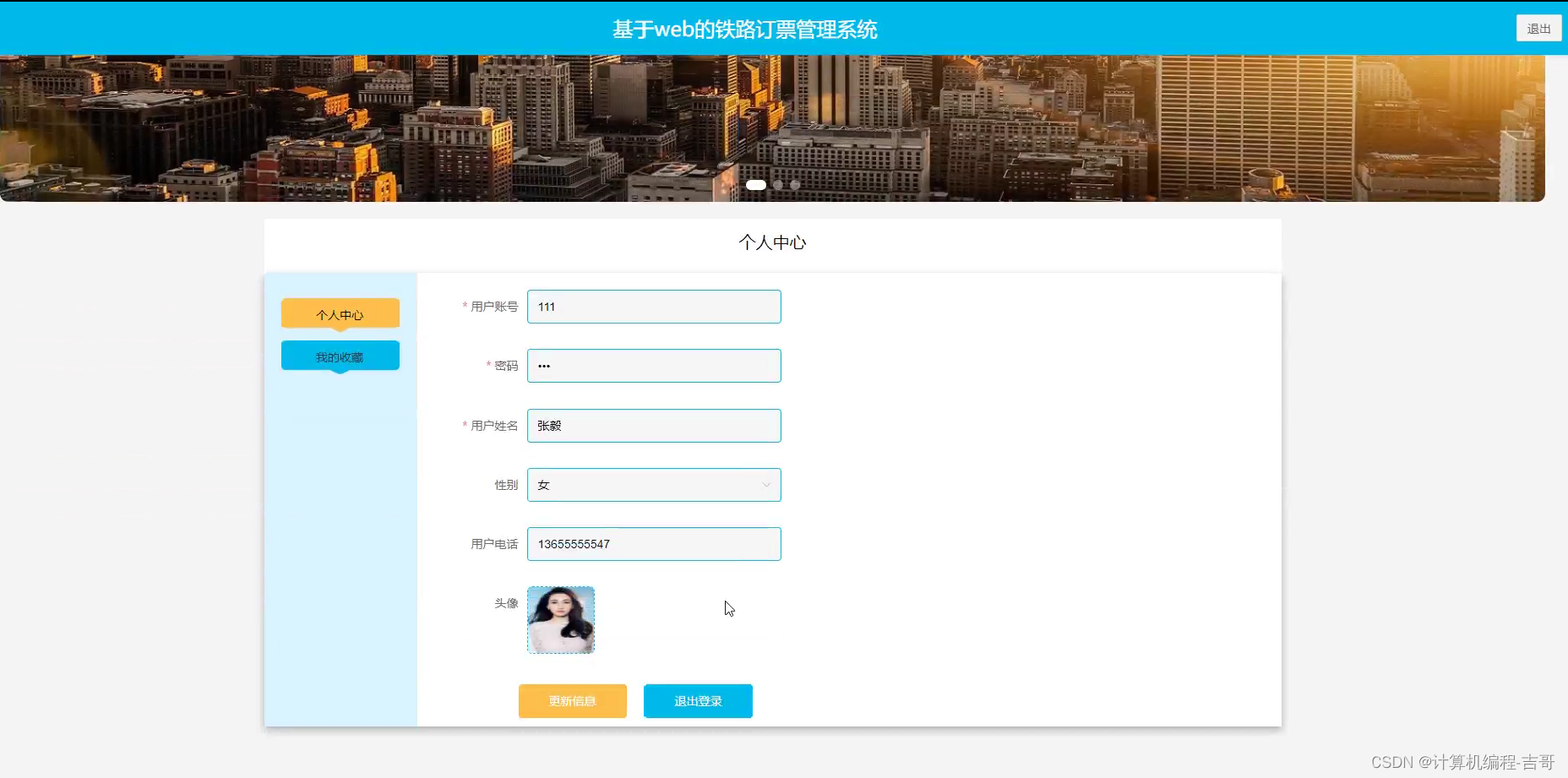Focus the 密码 password field
Viewport: 1568px width, 778px height.
coord(654,366)
